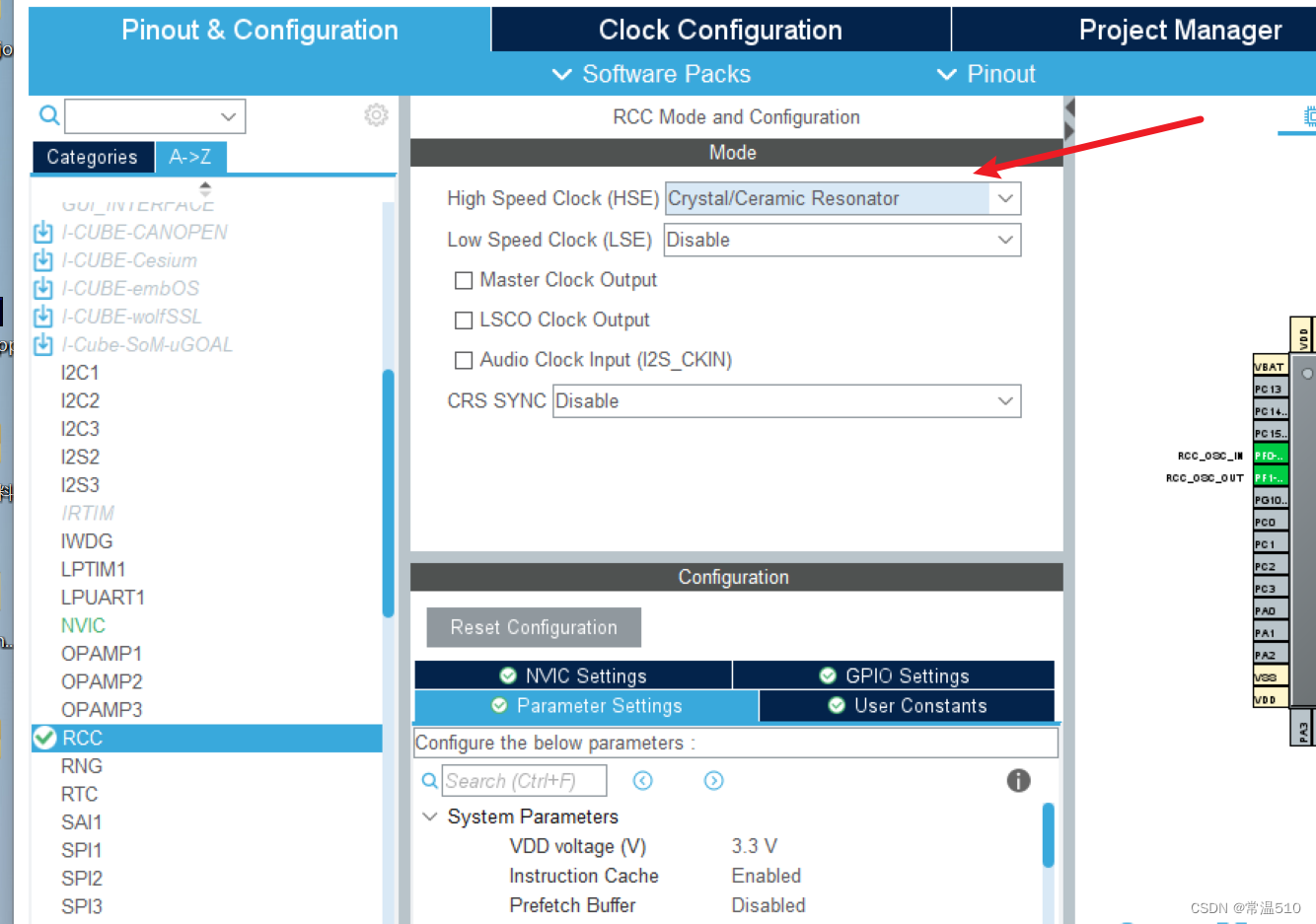Click the chip view icon at top right

pos(1309,116)
